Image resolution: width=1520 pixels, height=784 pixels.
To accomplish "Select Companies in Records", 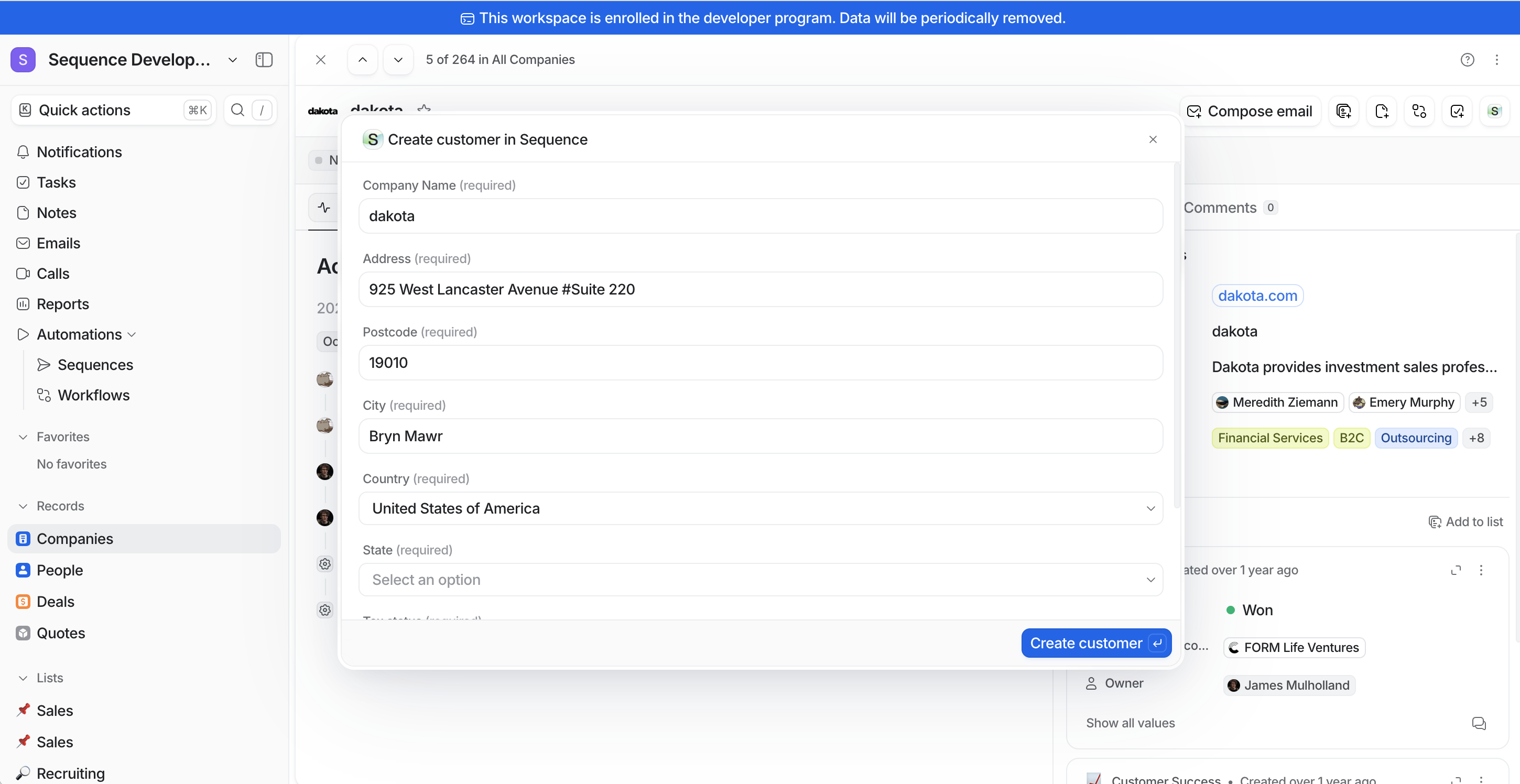I will 144,539.
